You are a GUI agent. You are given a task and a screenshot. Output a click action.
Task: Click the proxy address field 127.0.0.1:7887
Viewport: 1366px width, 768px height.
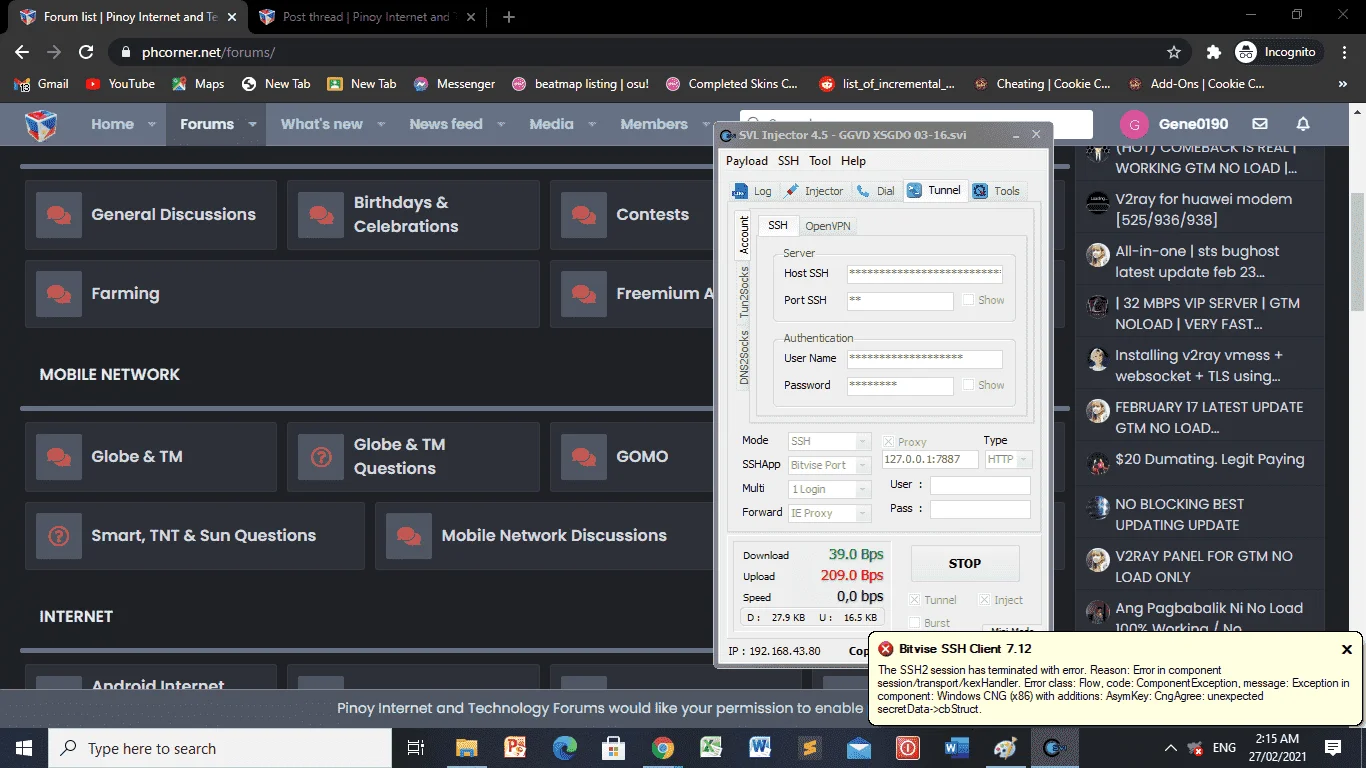(x=931, y=460)
